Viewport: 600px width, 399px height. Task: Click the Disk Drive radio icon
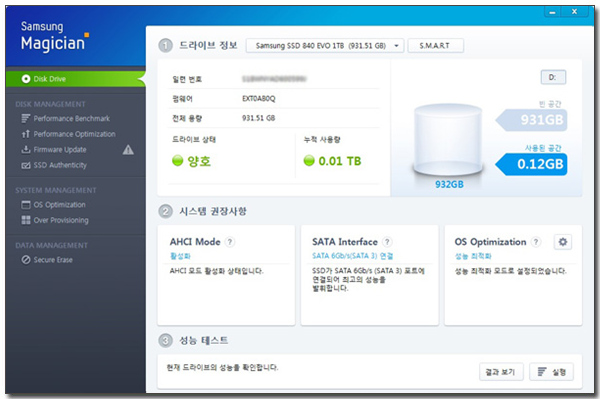click(26, 79)
